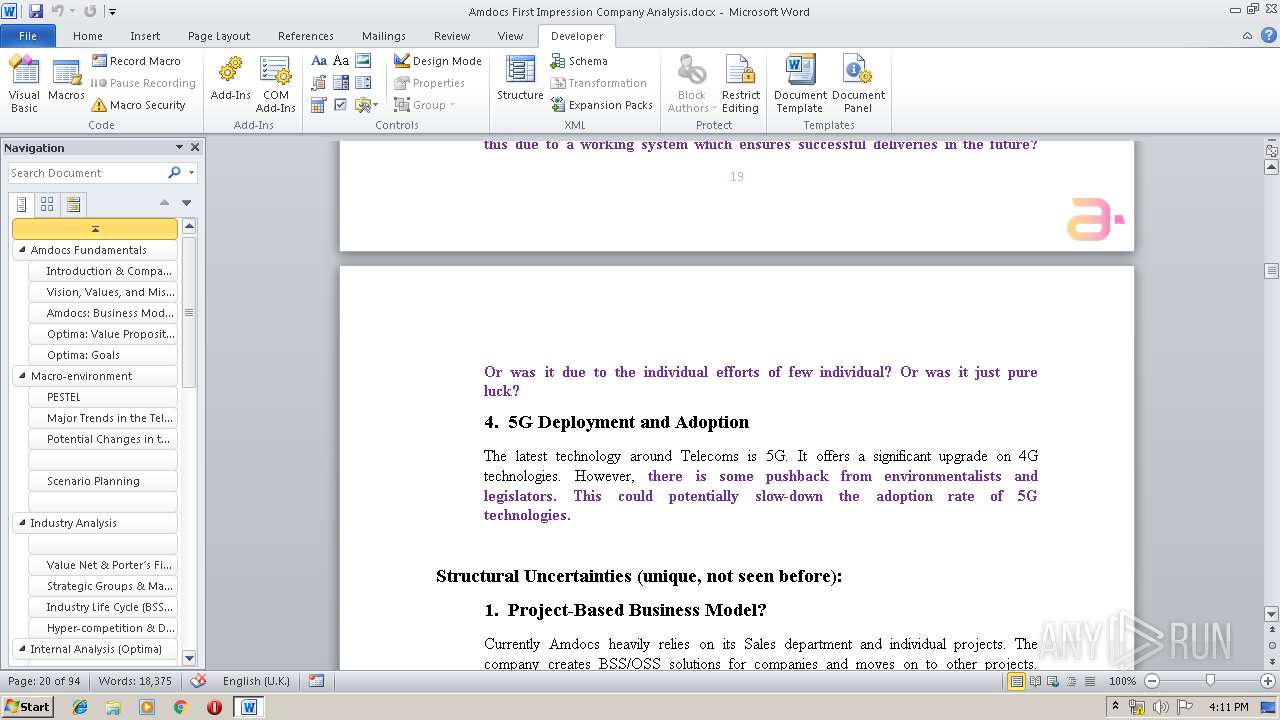Open Word Count from status bar
The image size is (1280, 720).
(x=135, y=681)
